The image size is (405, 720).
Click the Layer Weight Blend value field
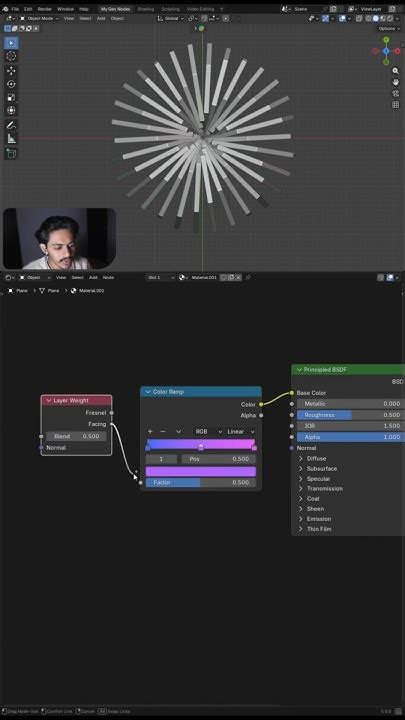76,436
